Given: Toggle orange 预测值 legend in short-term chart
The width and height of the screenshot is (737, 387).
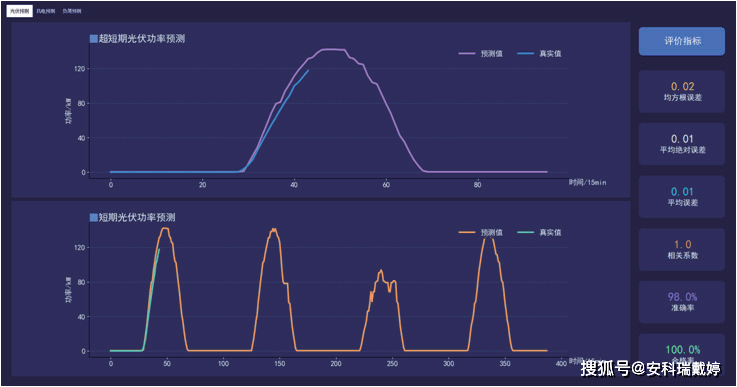Looking at the screenshot, I should pos(481,232).
